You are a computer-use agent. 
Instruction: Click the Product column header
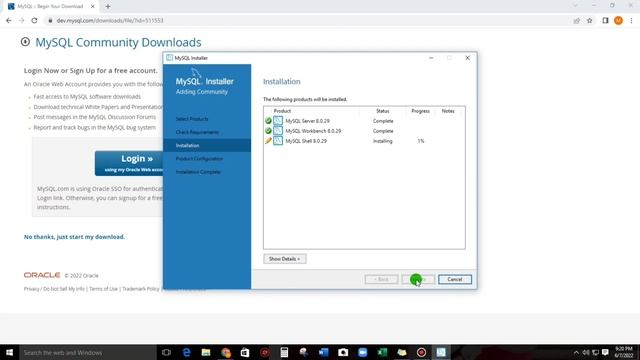282,111
